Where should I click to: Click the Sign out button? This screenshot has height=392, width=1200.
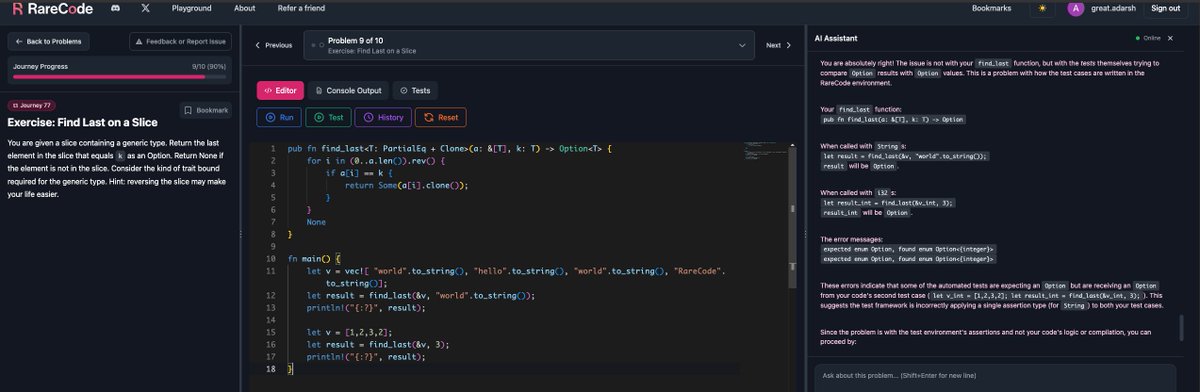pos(1165,9)
